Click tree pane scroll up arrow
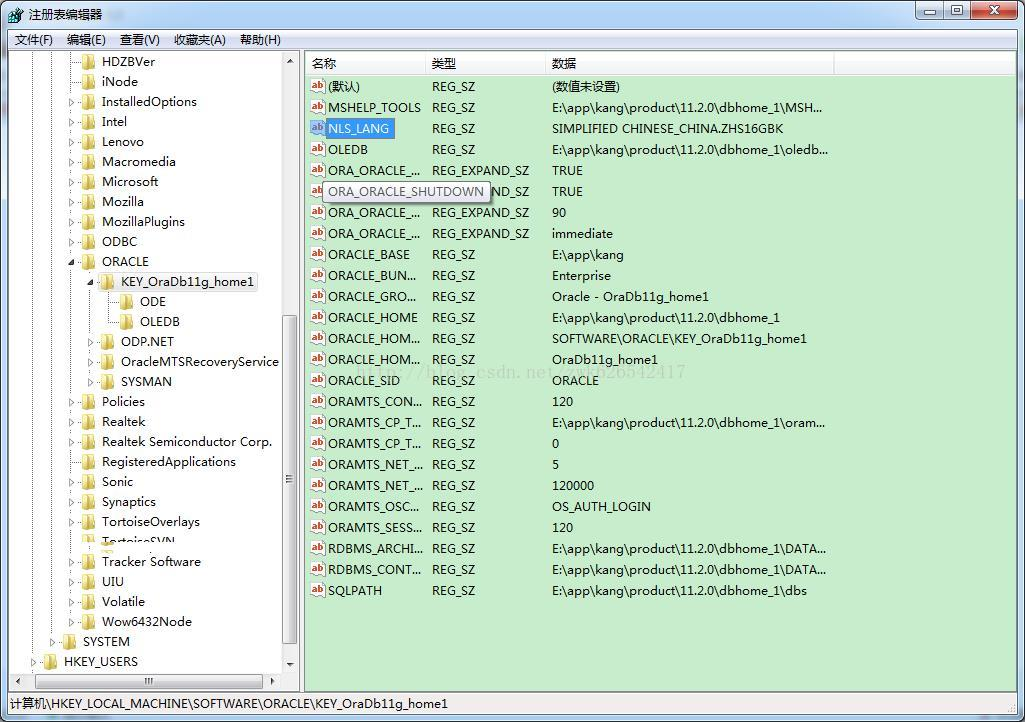This screenshot has height=722, width=1025. point(290,61)
